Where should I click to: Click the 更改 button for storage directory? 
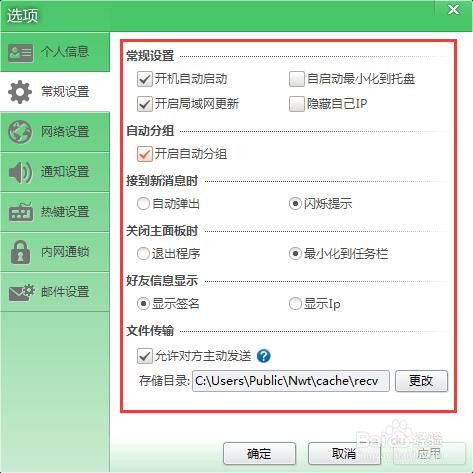click(x=421, y=381)
